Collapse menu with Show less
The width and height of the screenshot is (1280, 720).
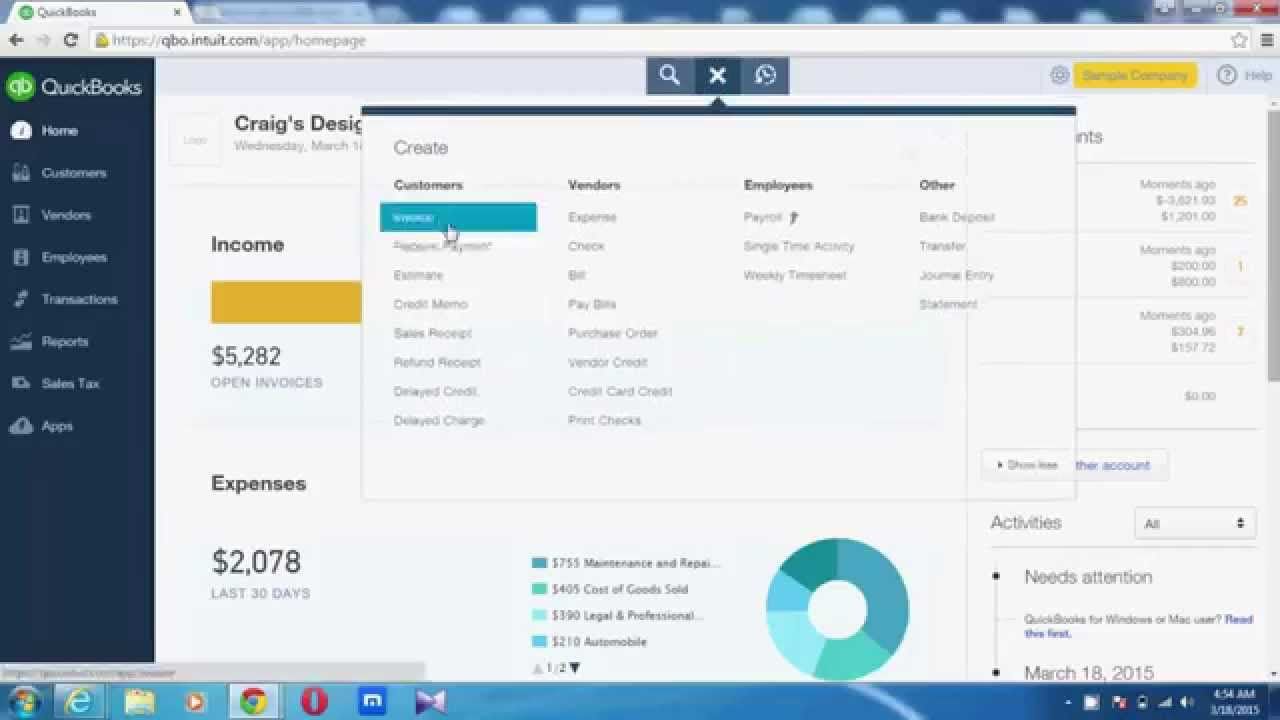(x=1028, y=465)
